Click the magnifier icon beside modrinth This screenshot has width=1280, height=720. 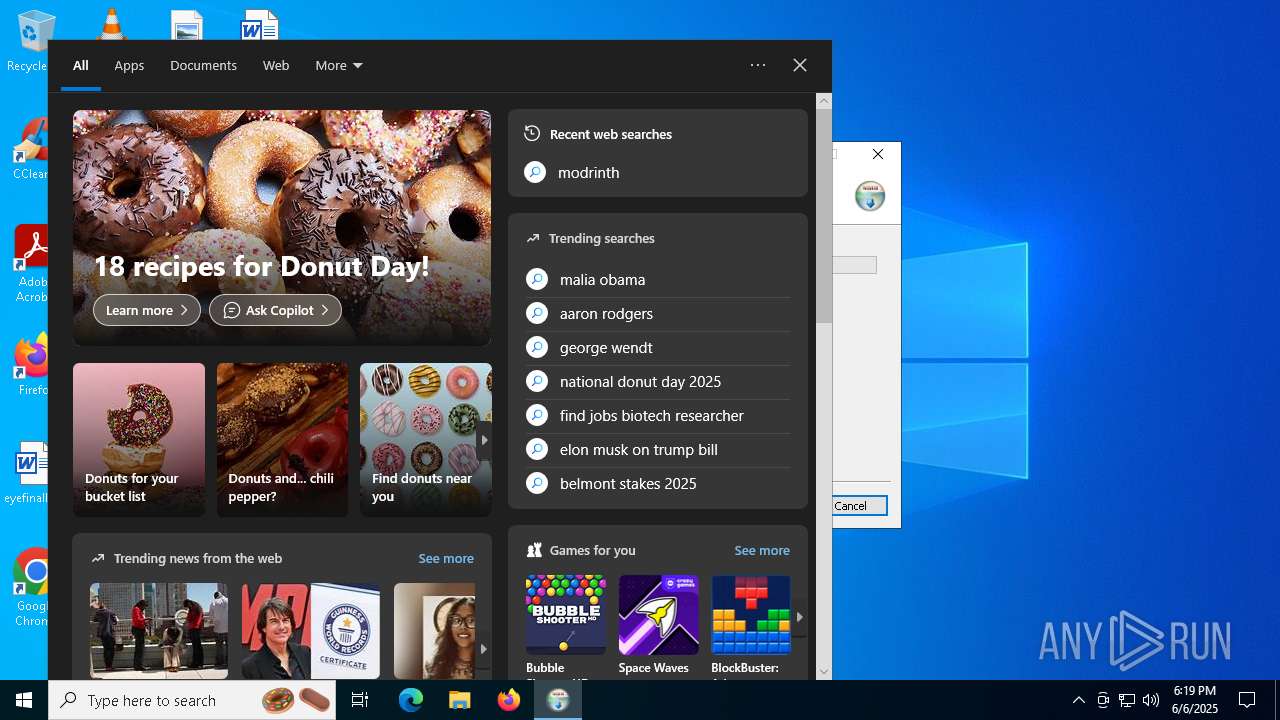(x=535, y=173)
